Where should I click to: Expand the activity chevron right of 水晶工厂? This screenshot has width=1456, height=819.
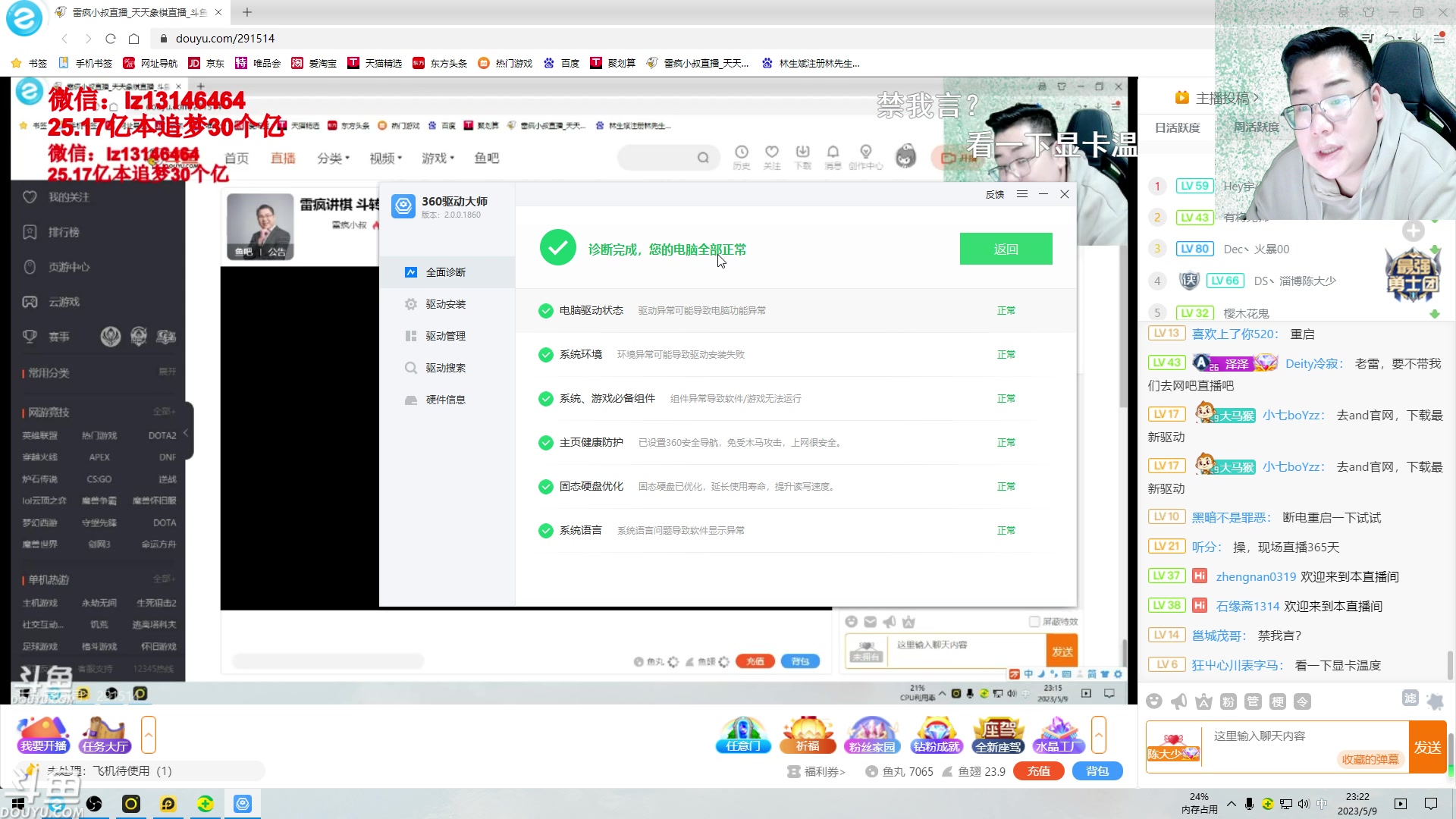[x=1099, y=734]
